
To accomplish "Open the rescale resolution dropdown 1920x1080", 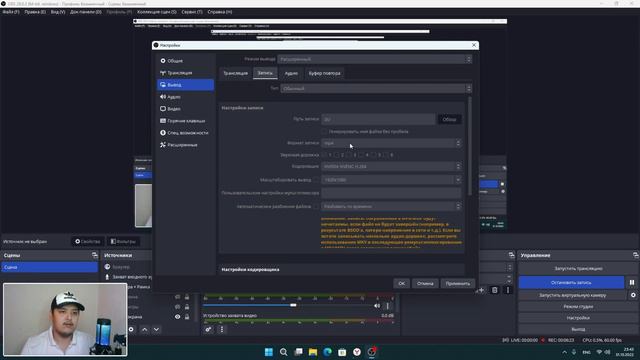I will [391, 180].
